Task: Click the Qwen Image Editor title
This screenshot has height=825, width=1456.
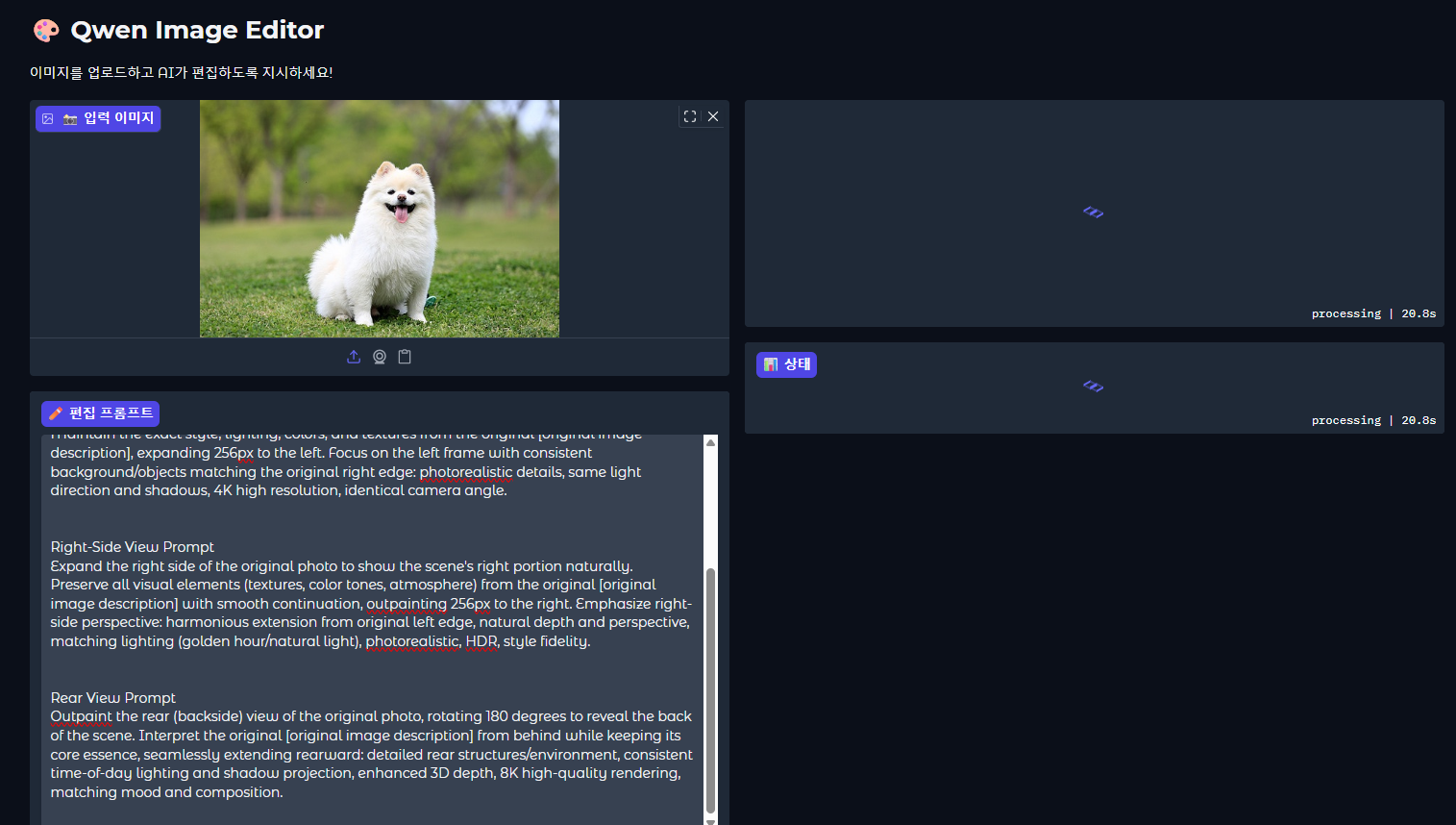Action: pos(197,31)
